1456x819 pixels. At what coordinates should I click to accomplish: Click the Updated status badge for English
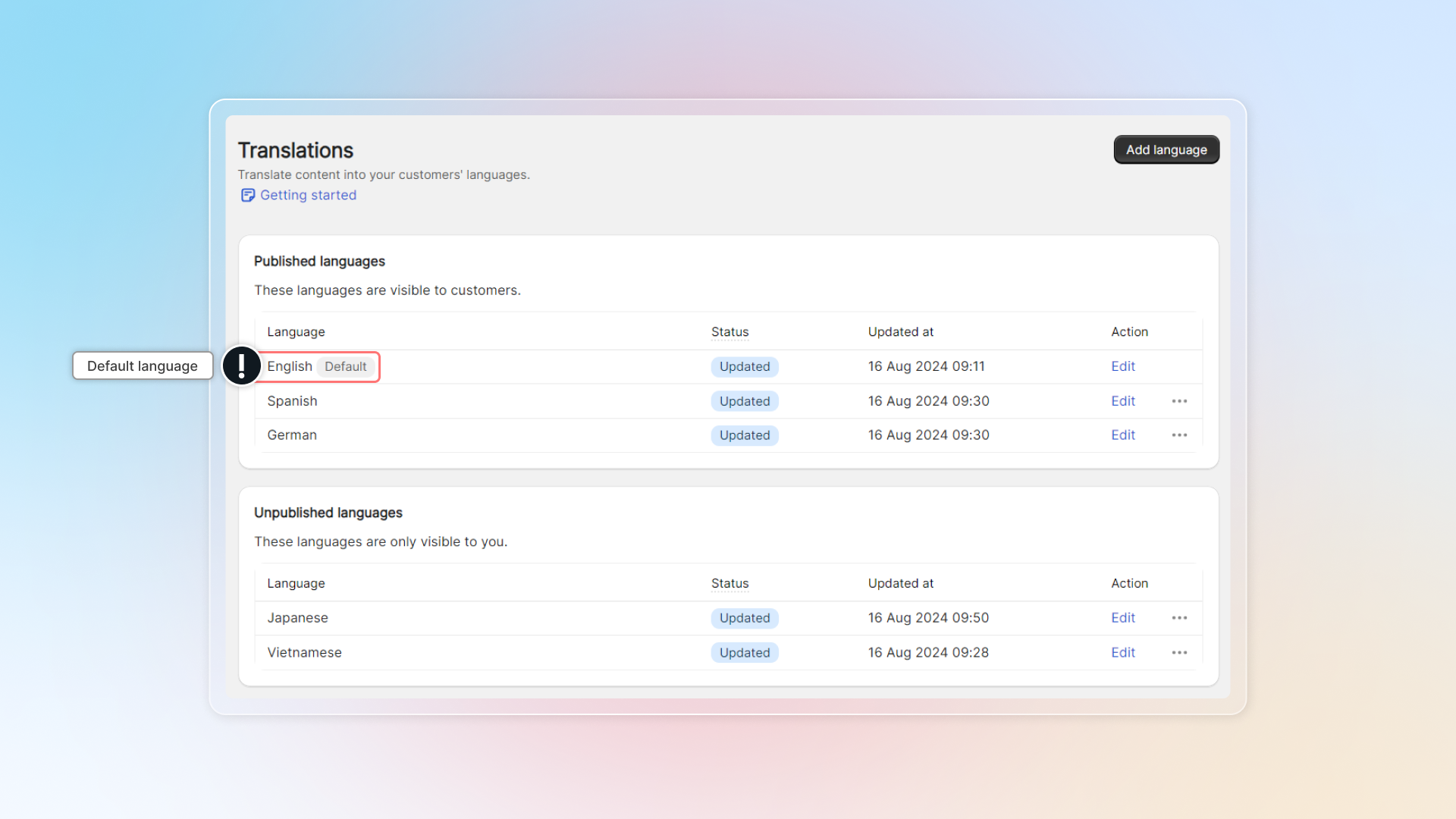(x=744, y=366)
